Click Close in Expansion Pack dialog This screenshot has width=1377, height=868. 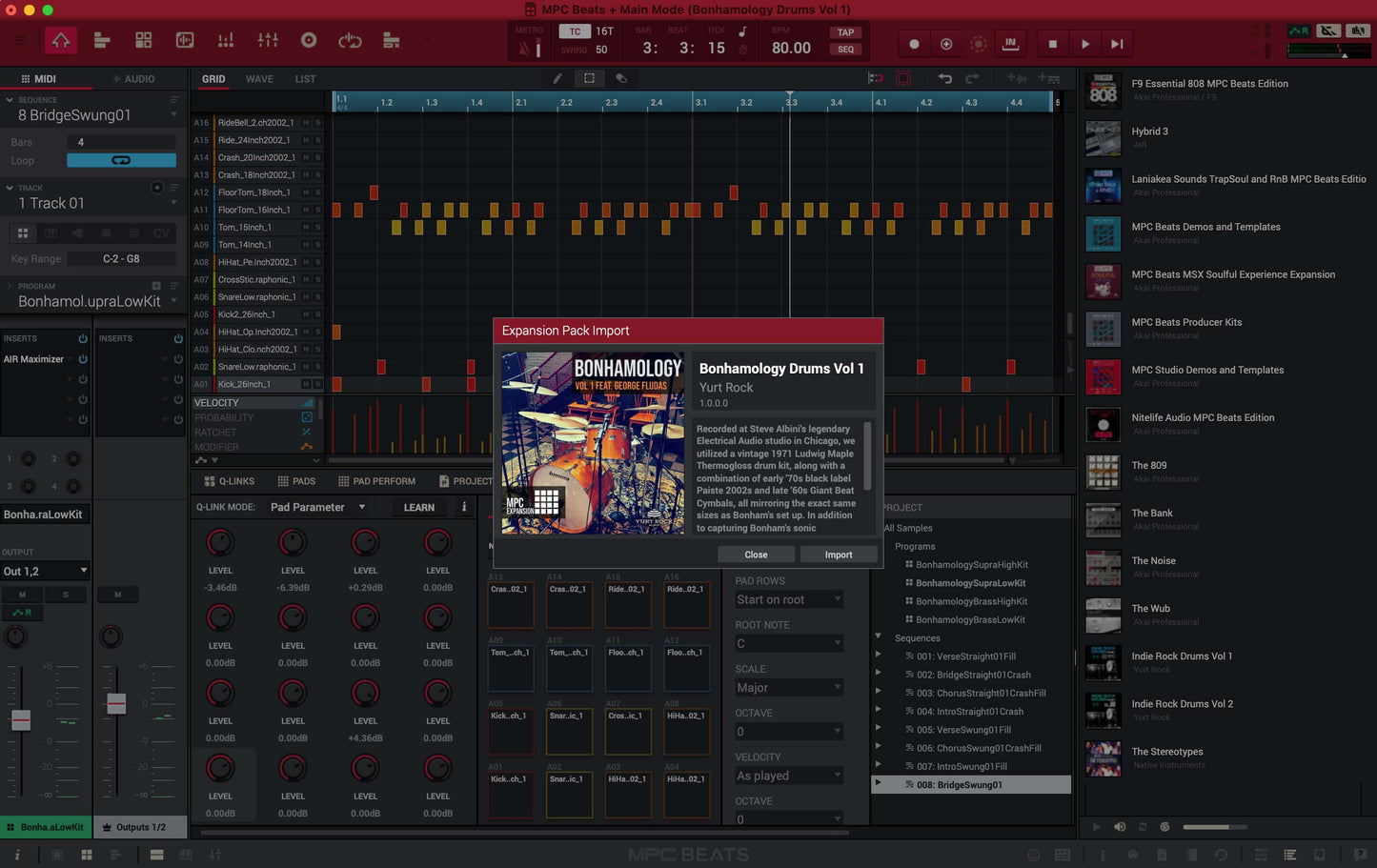[x=756, y=555]
